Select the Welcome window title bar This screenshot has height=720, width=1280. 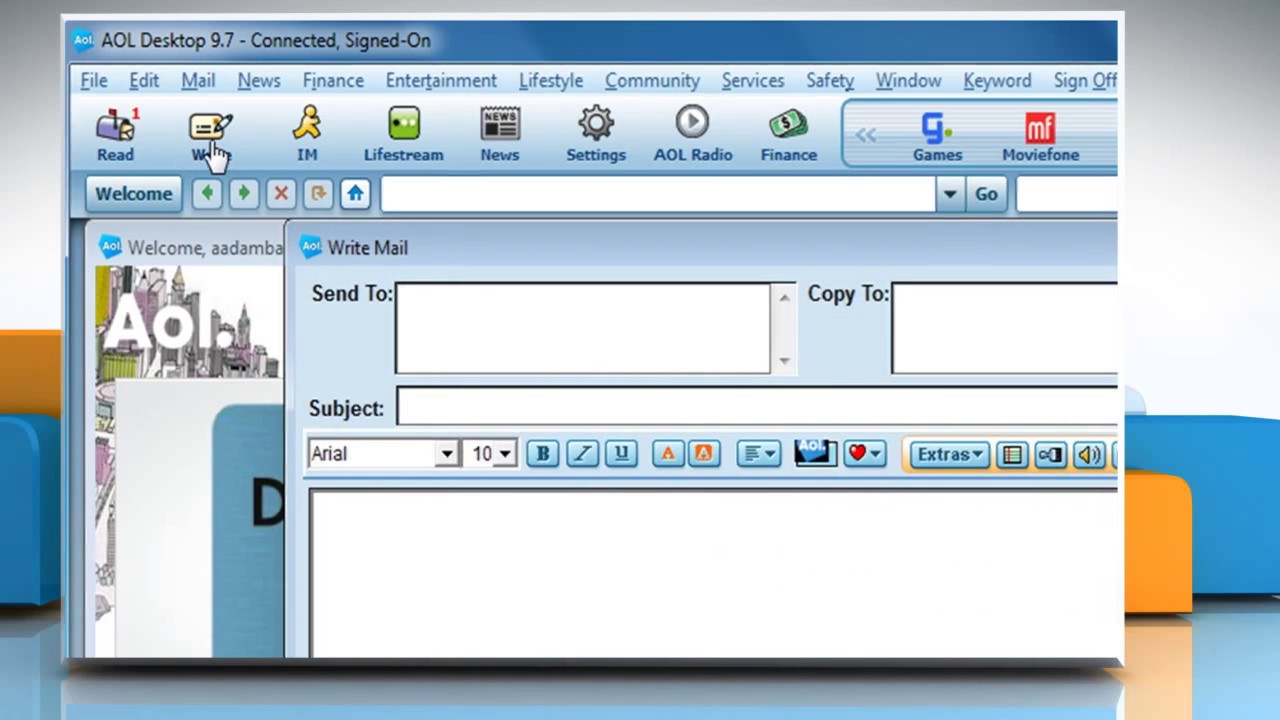(190, 248)
